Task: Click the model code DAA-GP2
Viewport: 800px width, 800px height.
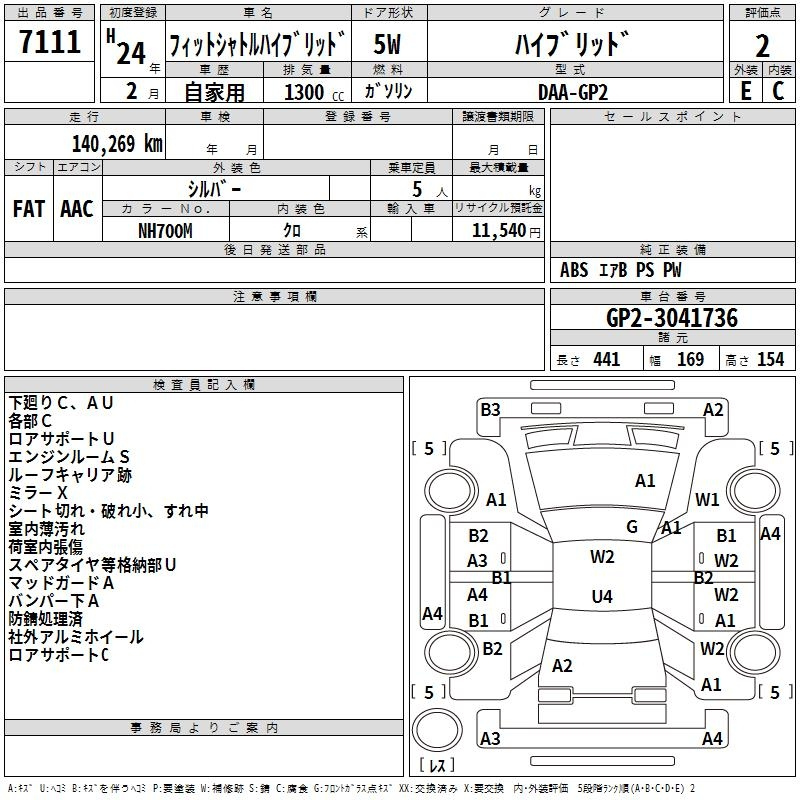Action: pyautogui.click(x=573, y=92)
